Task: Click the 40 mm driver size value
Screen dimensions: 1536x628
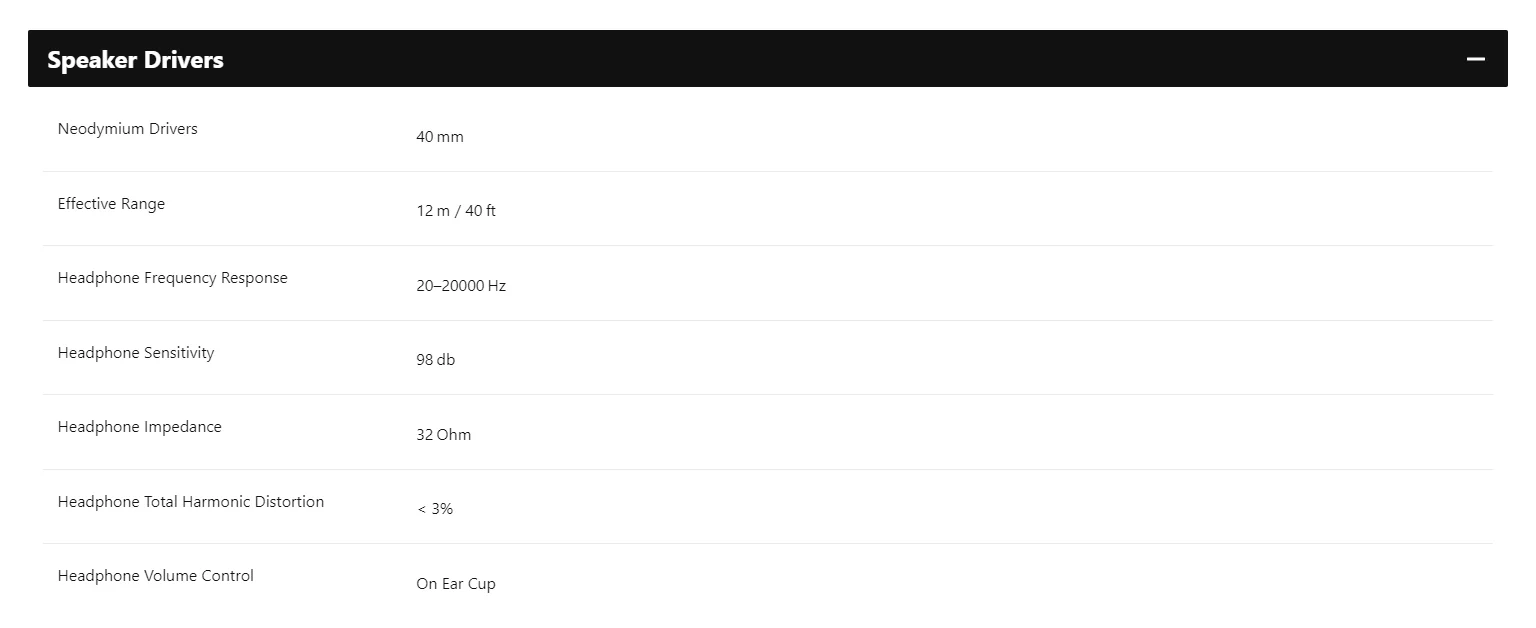Action: pyautogui.click(x=440, y=137)
